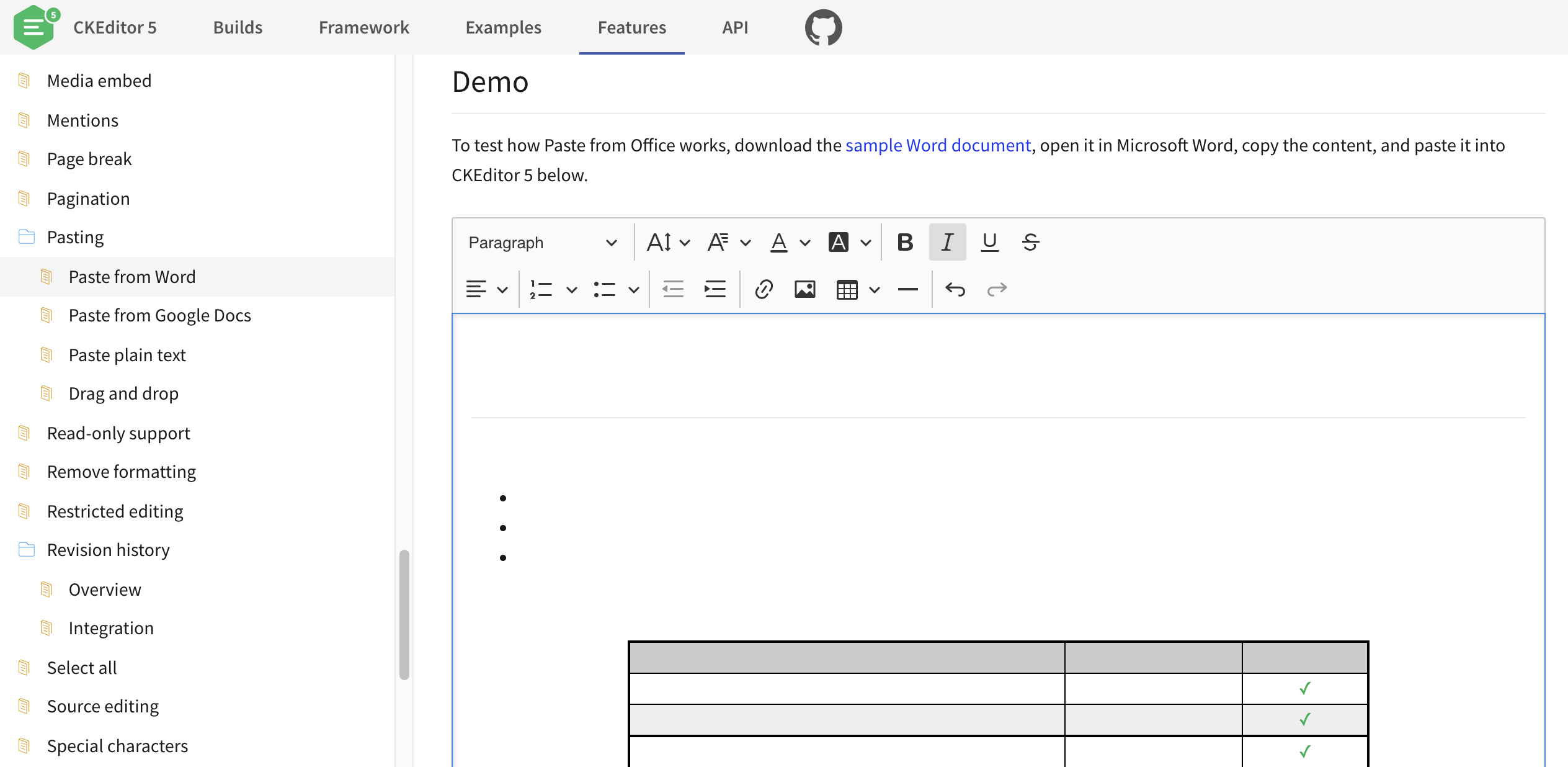Click the Font background color icon
1568x767 pixels.
pos(838,242)
